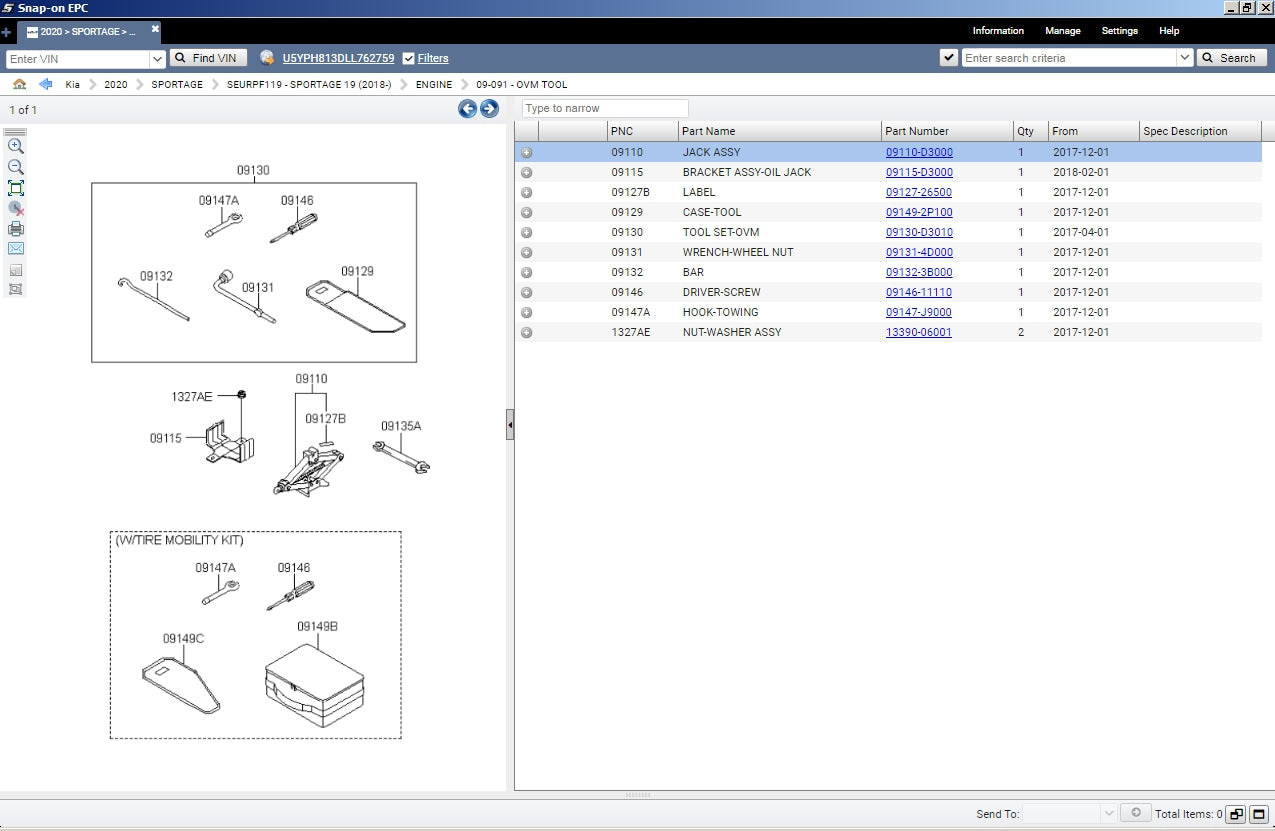Open the Manage menu
This screenshot has width=1275, height=831.
pyautogui.click(x=1062, y=31)
